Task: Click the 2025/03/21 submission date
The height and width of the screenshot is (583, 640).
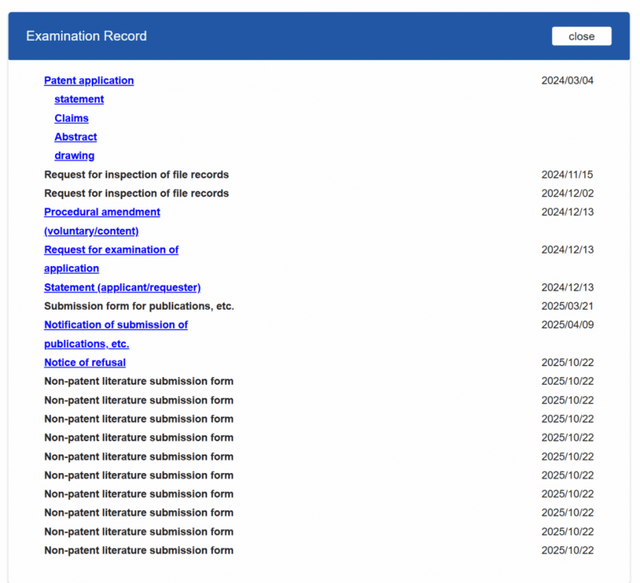Action: pyautogui.click(x=567, y=306)
